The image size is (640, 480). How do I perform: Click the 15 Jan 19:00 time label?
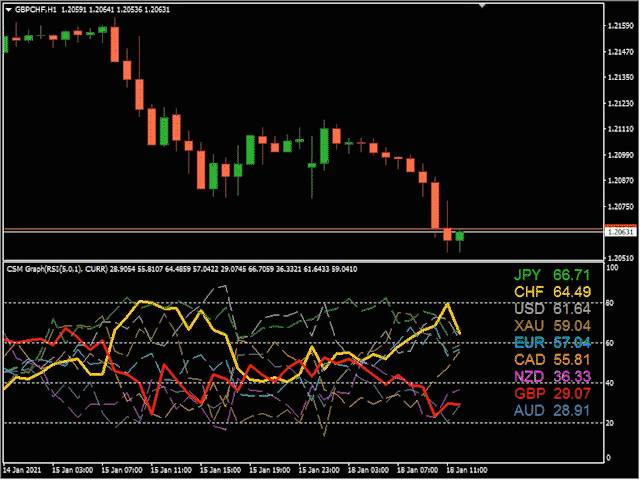270,470
